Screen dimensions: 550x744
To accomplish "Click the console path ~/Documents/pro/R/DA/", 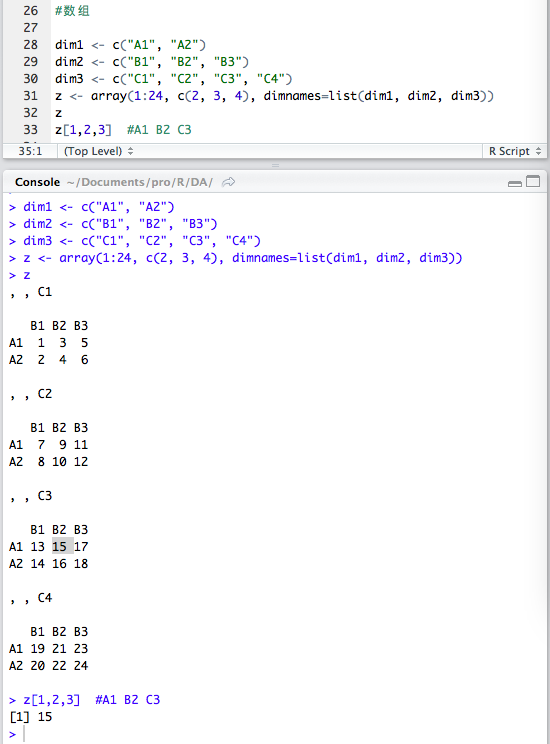I will 140,182.
